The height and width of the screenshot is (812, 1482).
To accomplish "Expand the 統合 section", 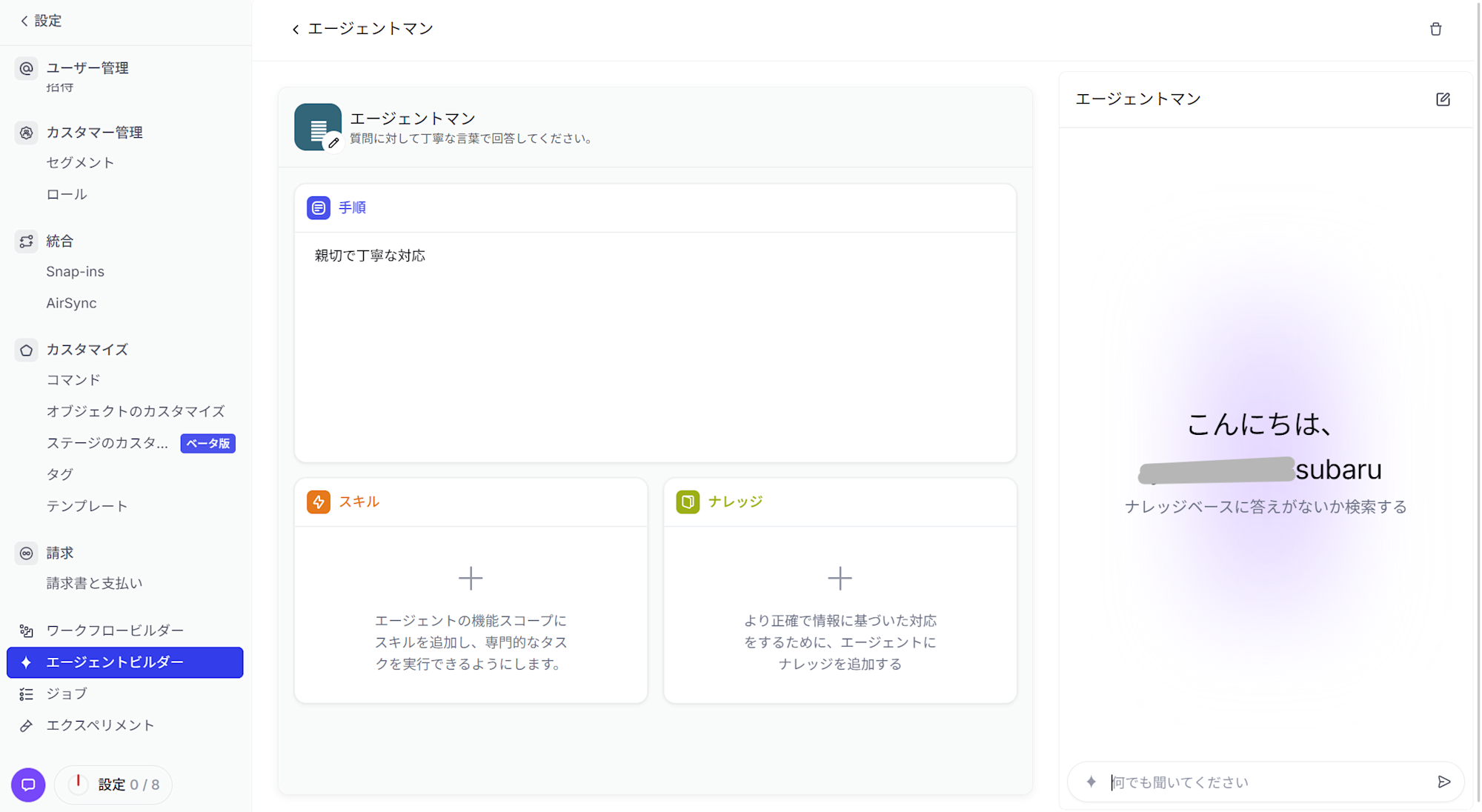I will (60, 241).
